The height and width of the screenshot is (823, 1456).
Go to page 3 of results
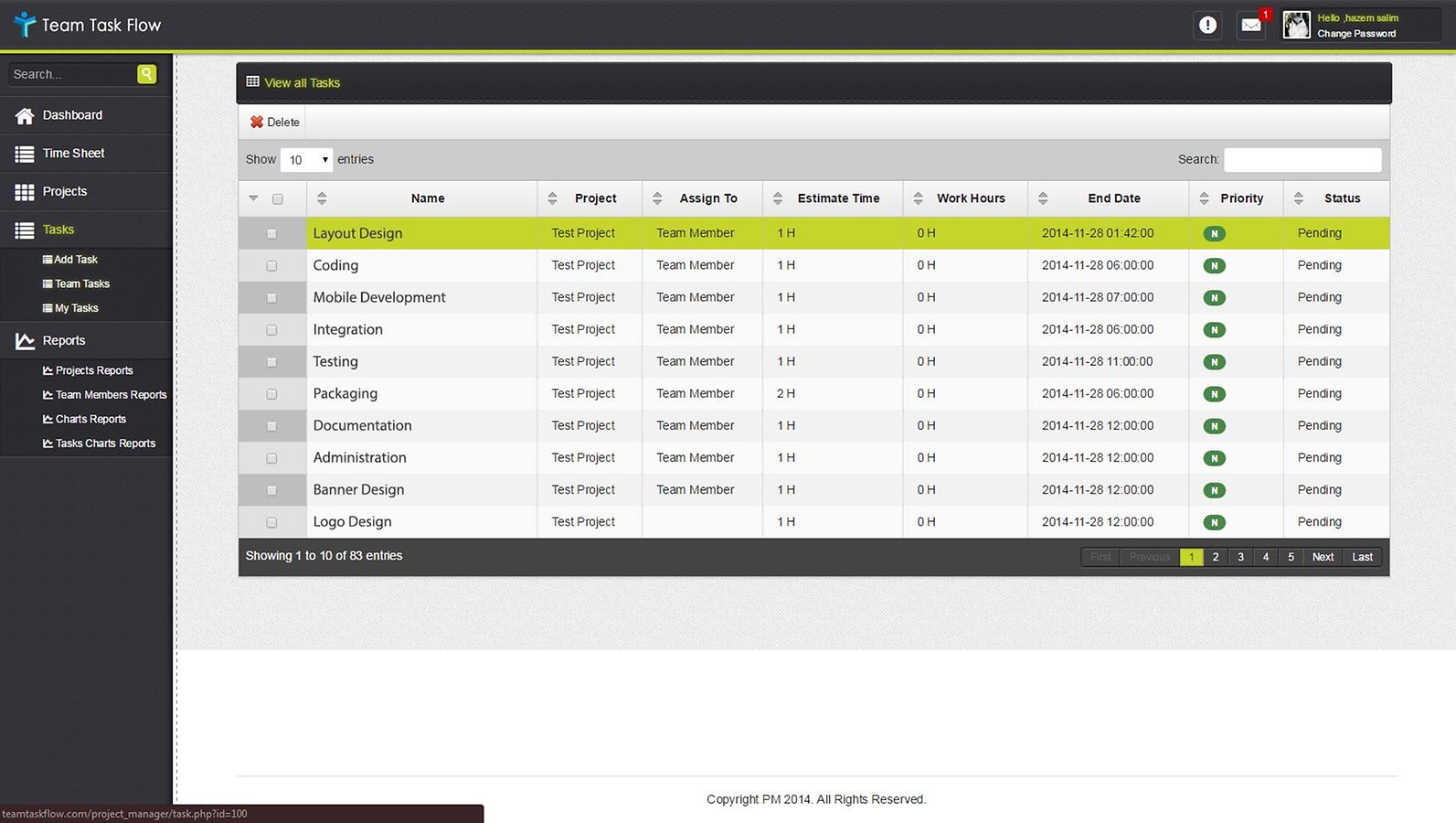pos(1240,557)
